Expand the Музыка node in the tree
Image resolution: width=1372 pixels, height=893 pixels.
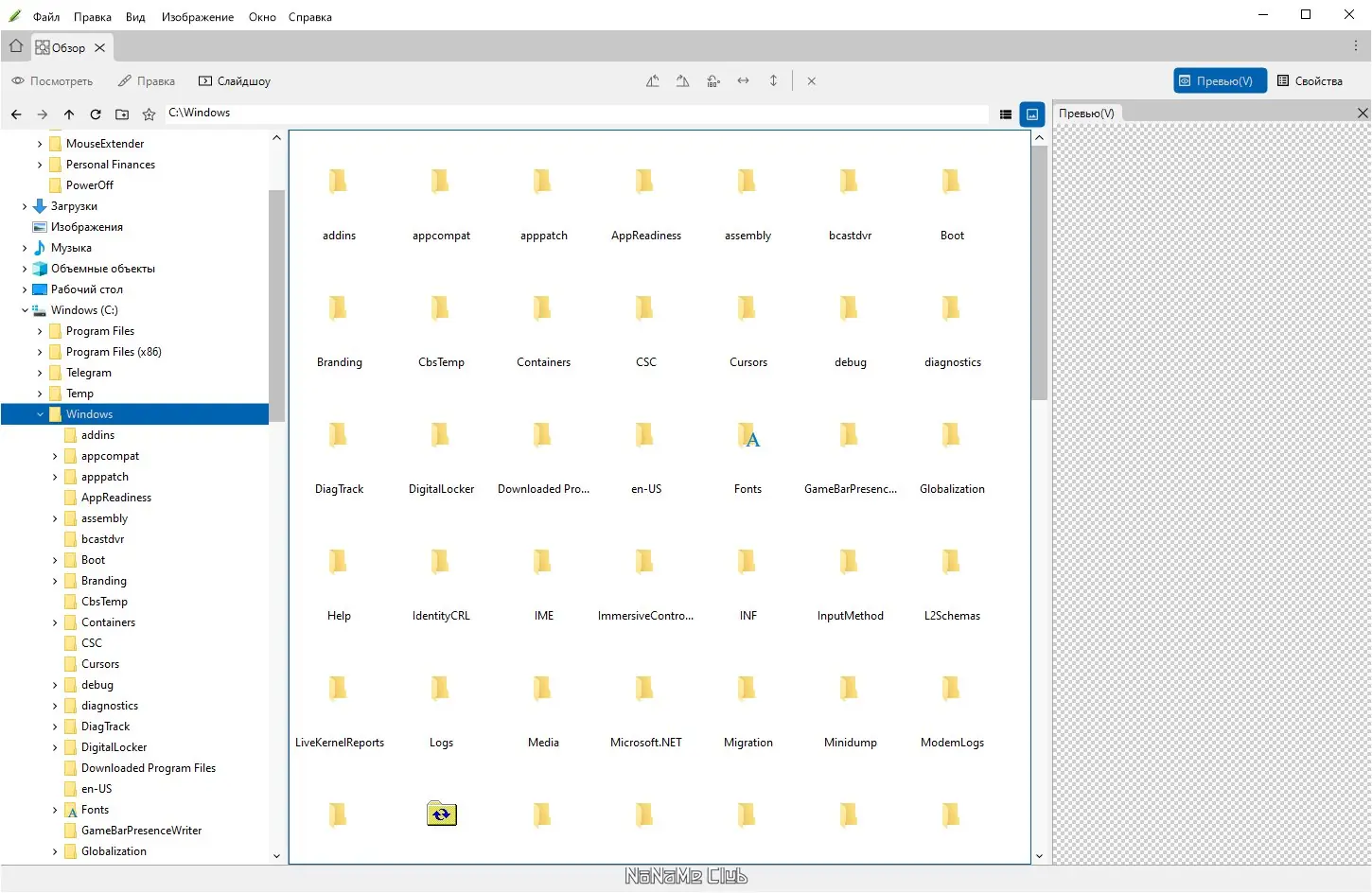[25, 248]
